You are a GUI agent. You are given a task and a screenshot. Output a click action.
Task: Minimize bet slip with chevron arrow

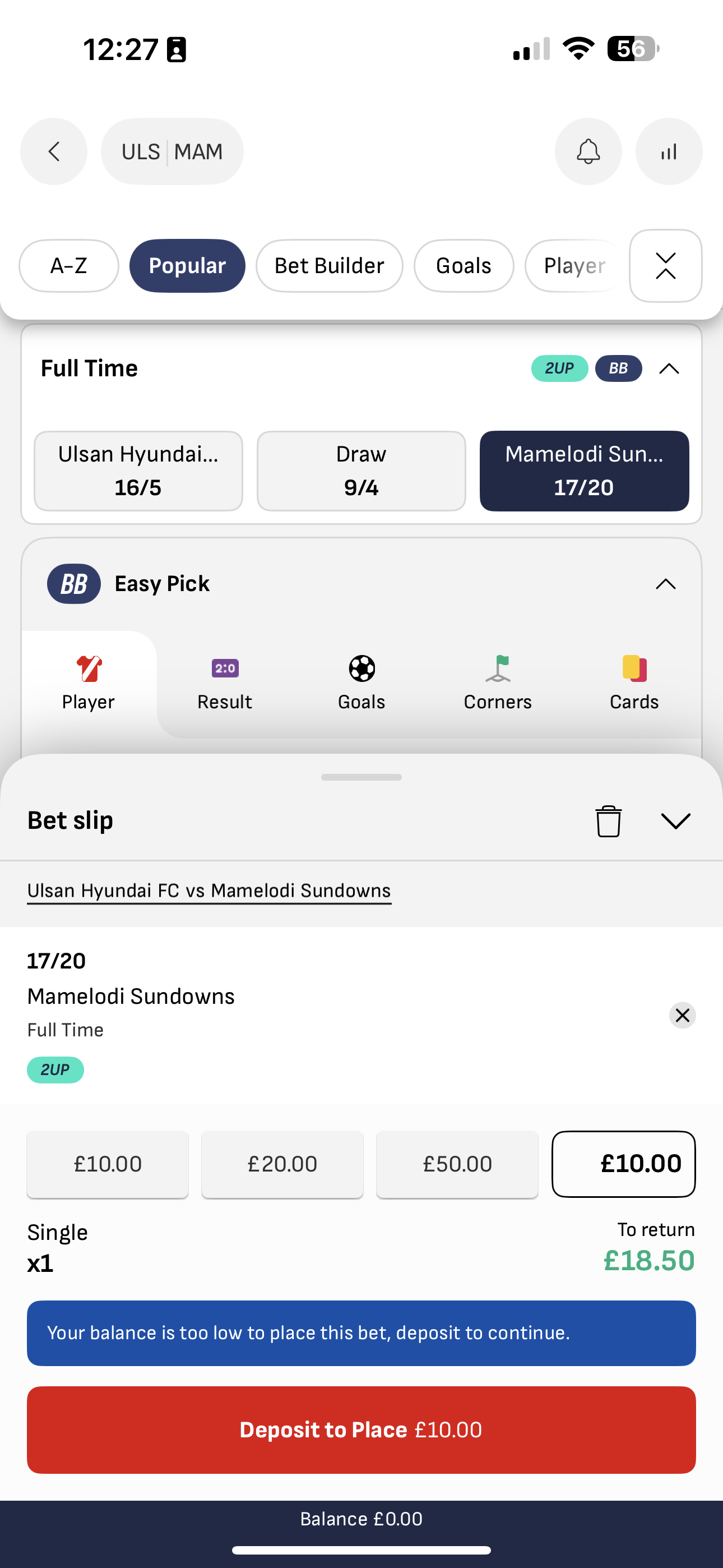coord(675,820)
